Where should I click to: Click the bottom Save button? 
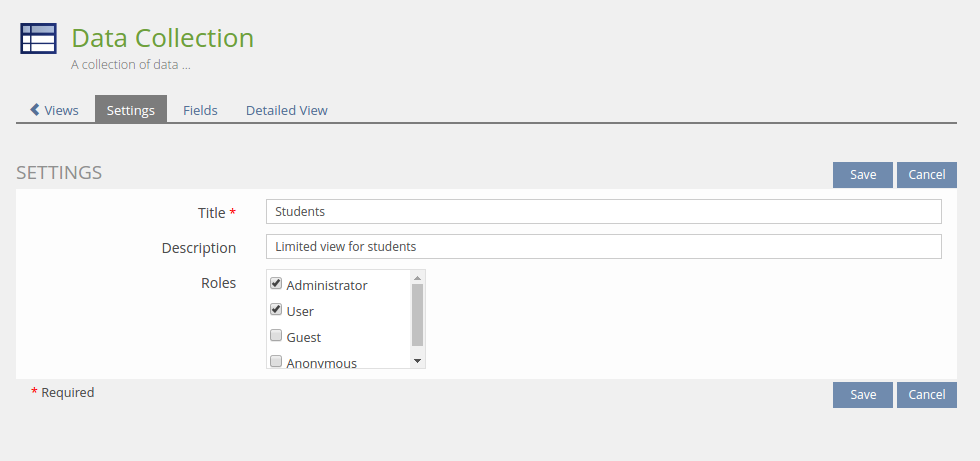(862, 395)
